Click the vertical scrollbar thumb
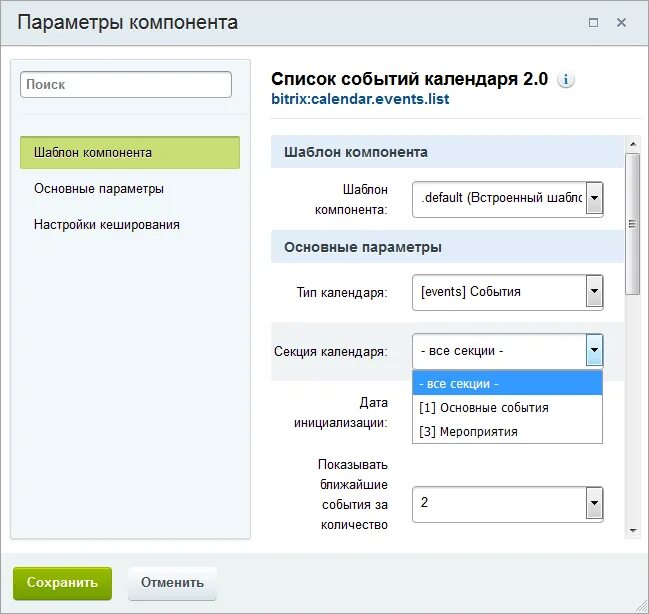Viewport: 649px width, 614px height. tap(632, 224)
